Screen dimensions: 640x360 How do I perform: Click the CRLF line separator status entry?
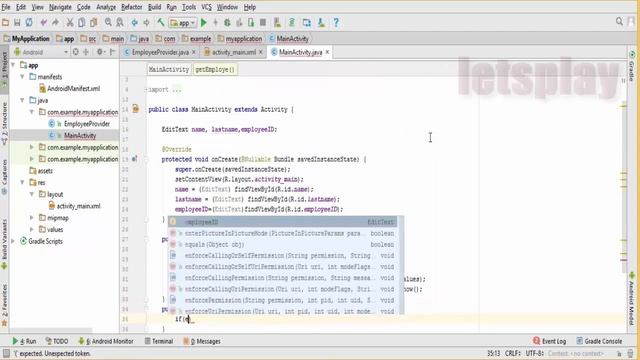click(x=513, y=353)
